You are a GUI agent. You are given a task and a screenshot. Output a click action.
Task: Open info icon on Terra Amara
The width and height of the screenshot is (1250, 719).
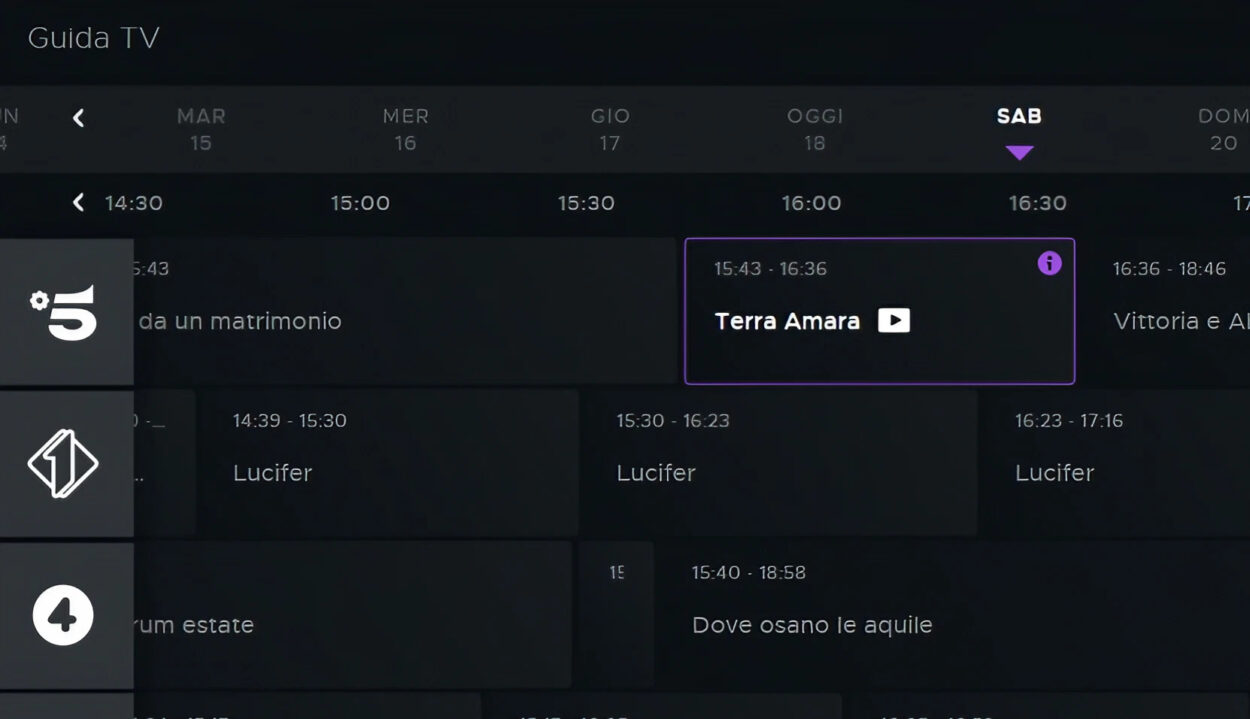point(1049,263)
